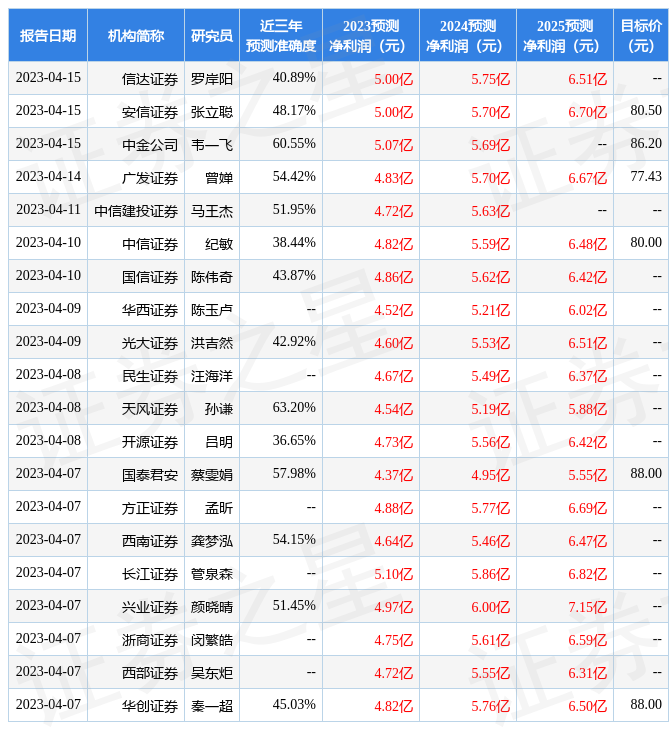Image resolution: width=669 pixels, height=730 pixels.
Task: Click researcher name 曾婵
Action: coord(219,178)
